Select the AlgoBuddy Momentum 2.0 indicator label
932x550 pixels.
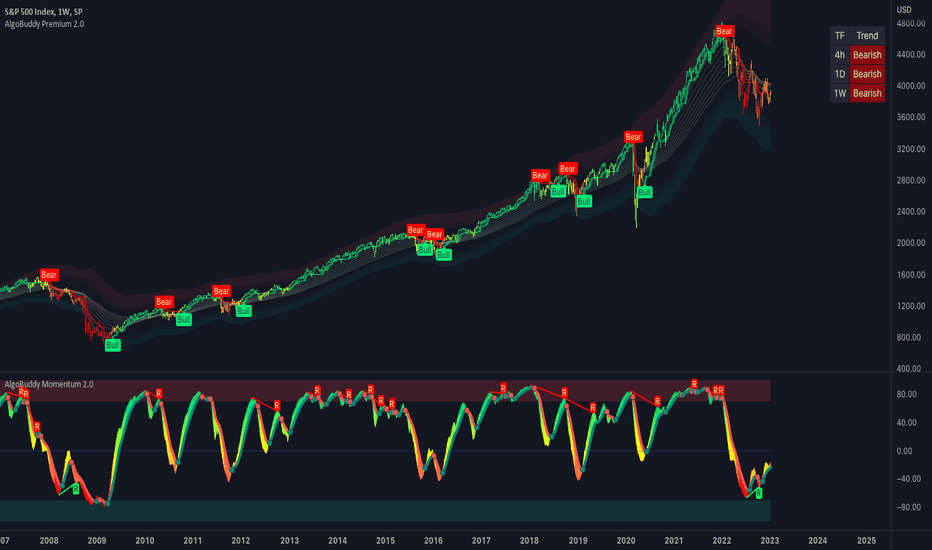point(49,384)
